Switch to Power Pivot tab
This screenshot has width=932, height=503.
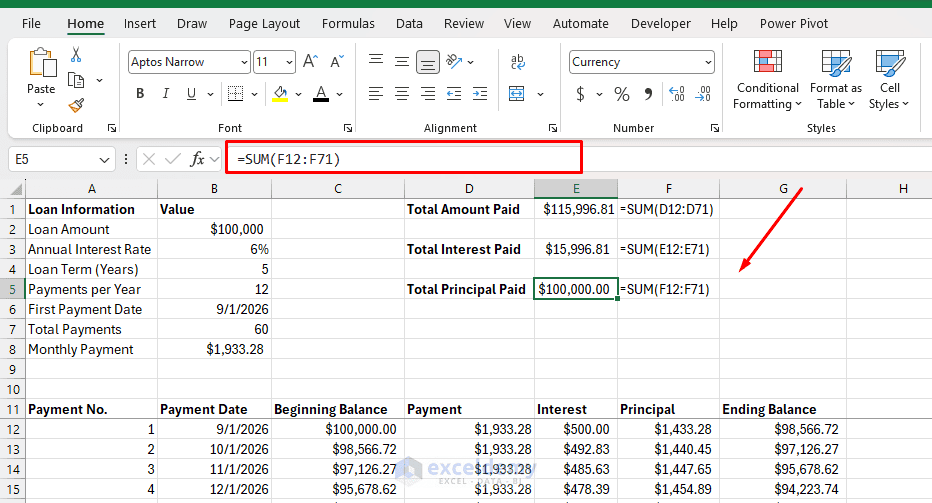794,24
